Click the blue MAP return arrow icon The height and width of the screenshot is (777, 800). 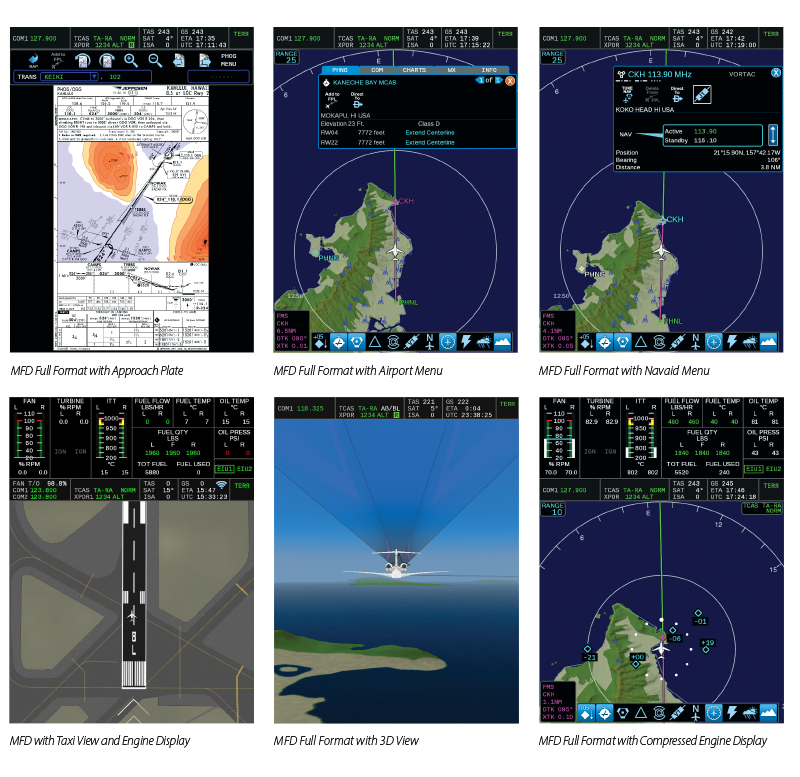(x=33, y=61)
